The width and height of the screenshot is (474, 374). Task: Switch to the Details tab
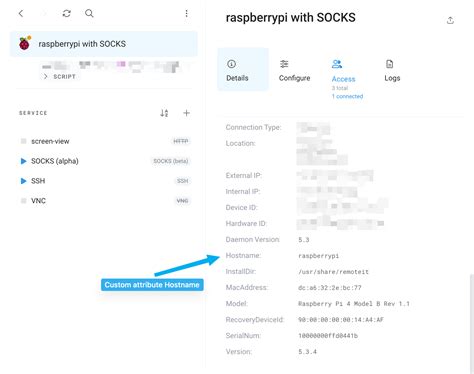243,69
